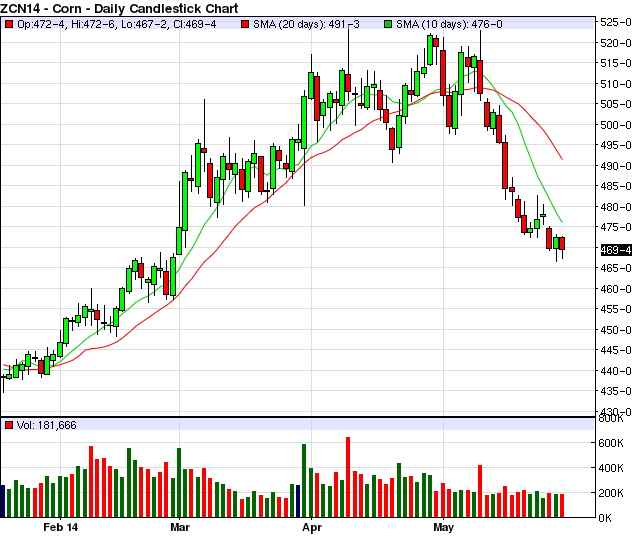
Task: Click the 'Mar' date axis label
Action: click(180, 527)
